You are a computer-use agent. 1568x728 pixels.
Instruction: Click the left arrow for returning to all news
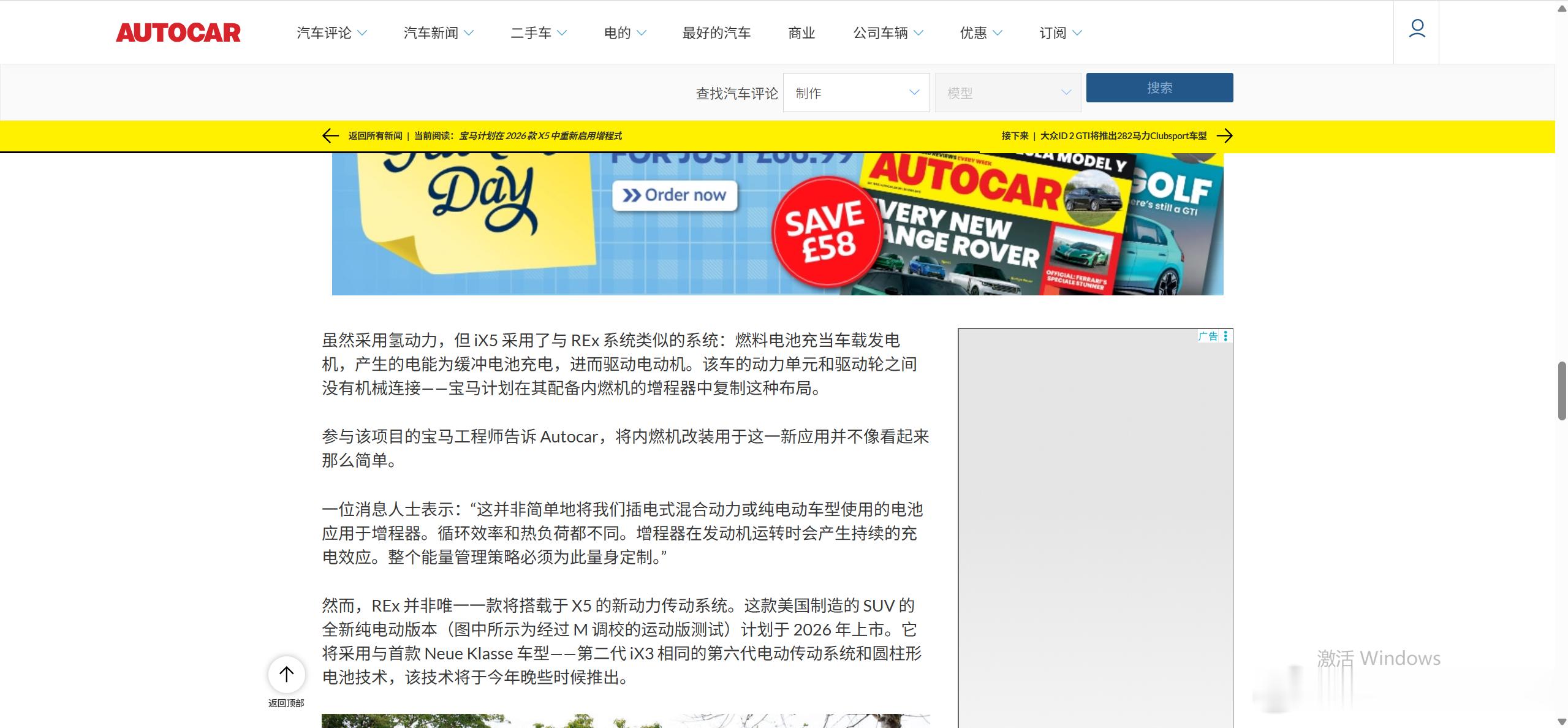click(330, 135)
